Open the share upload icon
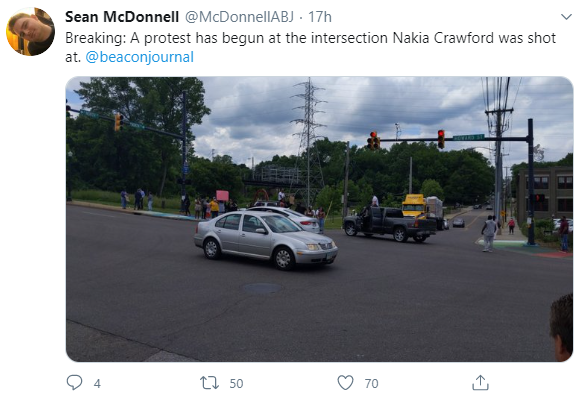The image size is (582, 398). coord(480,382)
